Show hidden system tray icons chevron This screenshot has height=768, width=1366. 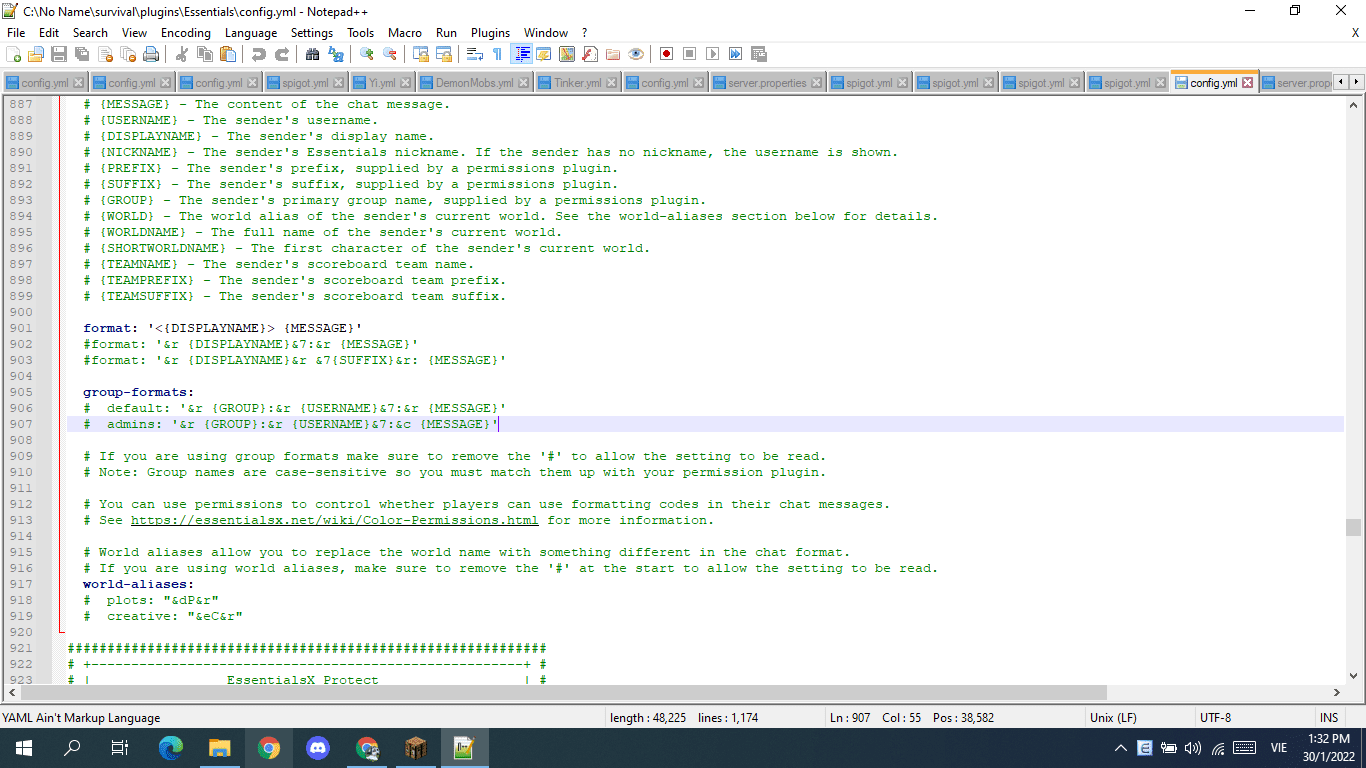coord(1121,748)
